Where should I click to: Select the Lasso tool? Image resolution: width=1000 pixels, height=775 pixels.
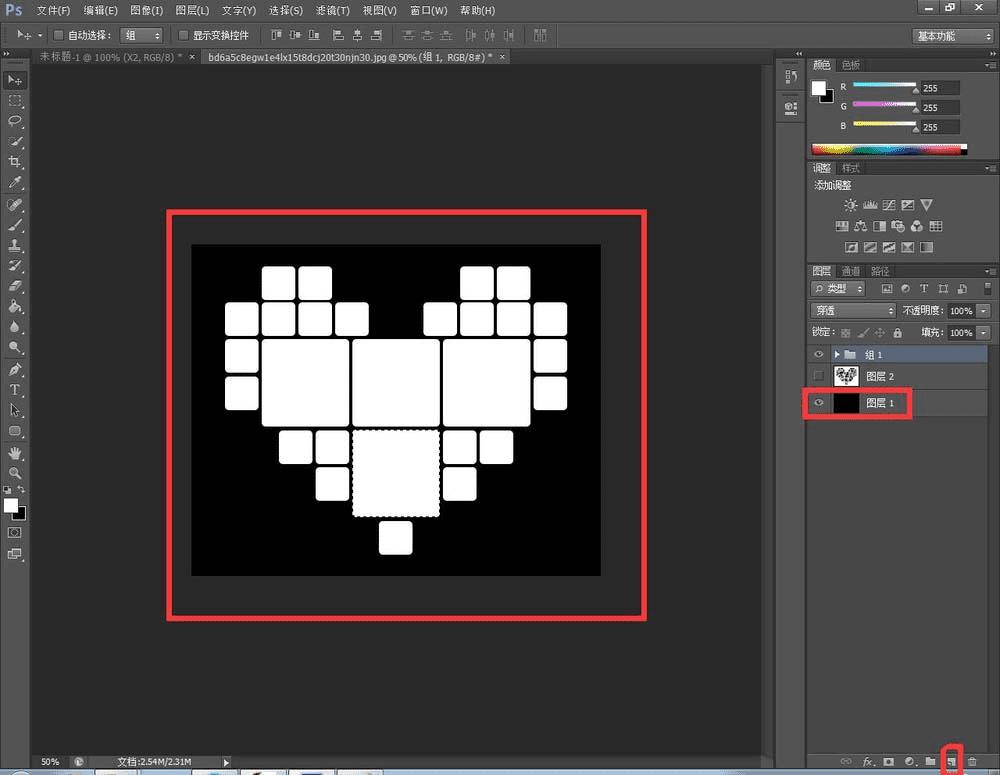pyautogui.click(x=15, y=121)
